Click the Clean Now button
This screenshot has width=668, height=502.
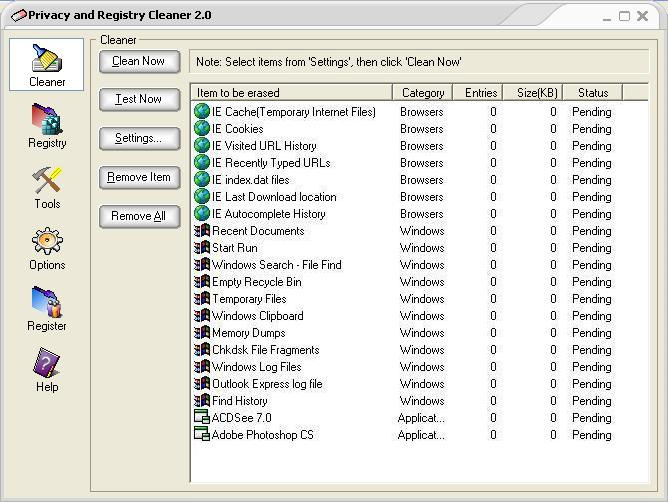tap(139, 62)
